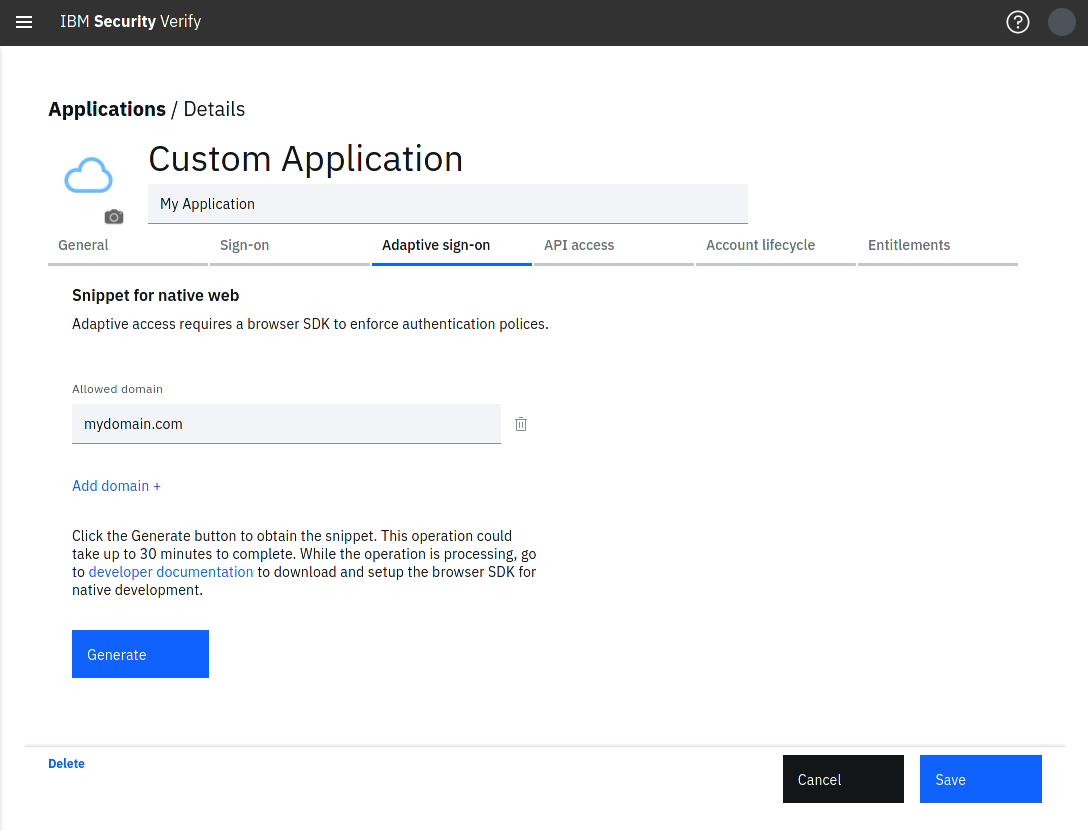Click the Applications breadcrumb link
Image resolution: width=1088 pixels, height=831 pixels.
pos(107,110)
